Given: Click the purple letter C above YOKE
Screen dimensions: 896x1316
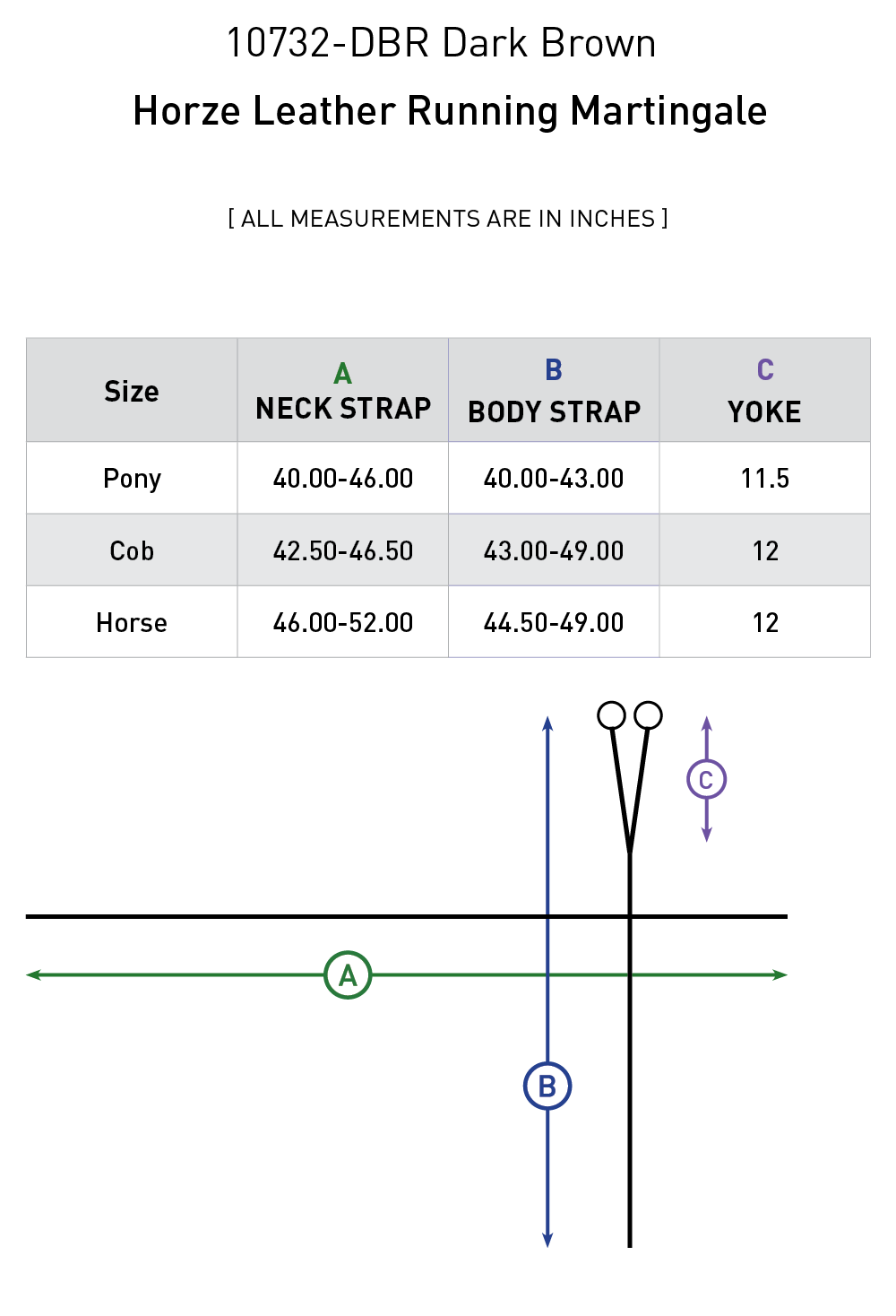Looking at the screenshot, I should click(765, 369).
